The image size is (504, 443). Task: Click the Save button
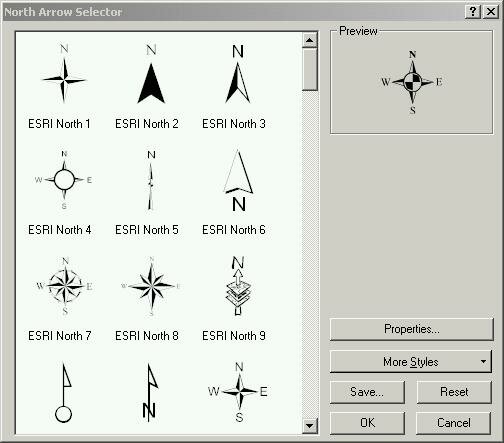pyautogui.click(x=367, y=392)
